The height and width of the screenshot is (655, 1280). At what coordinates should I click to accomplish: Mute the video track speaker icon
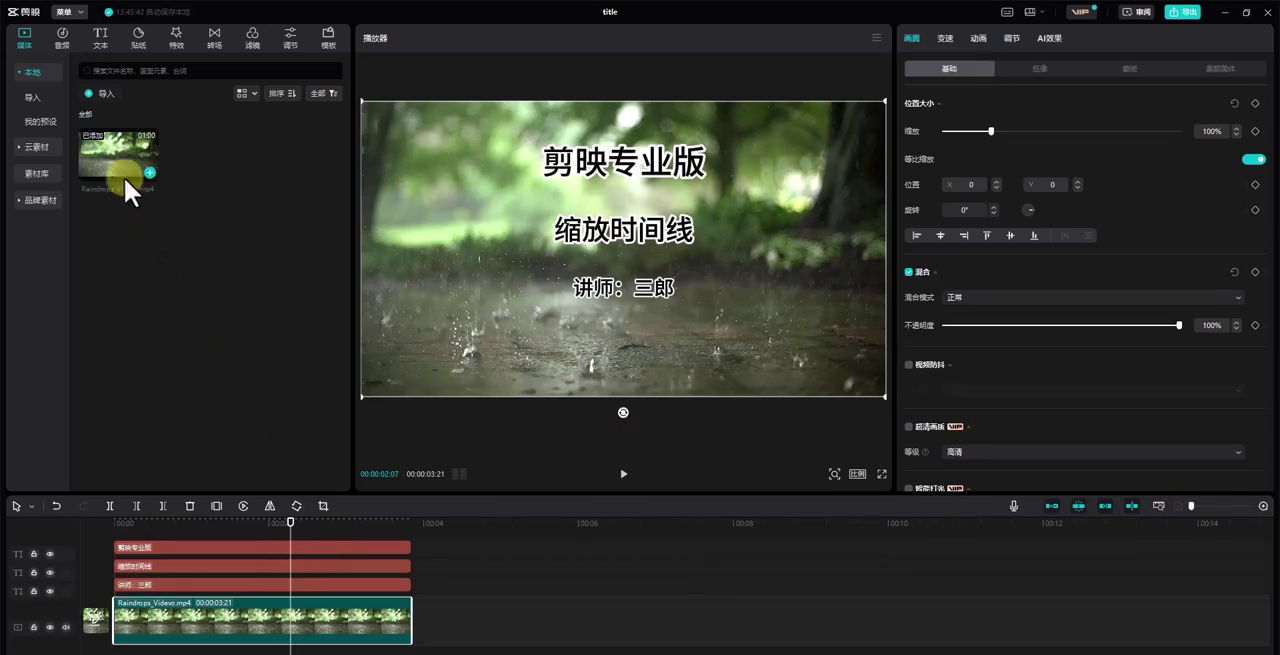click(66, 627)
